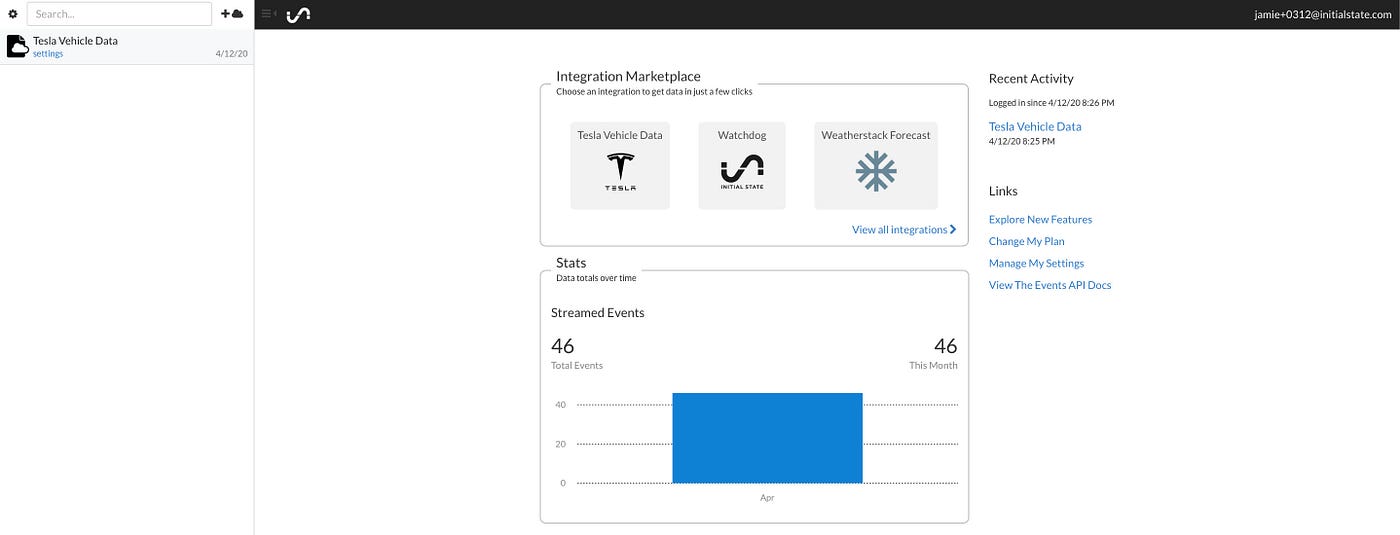Select the Watchdog integration tile icon

[x=741, y=172]
